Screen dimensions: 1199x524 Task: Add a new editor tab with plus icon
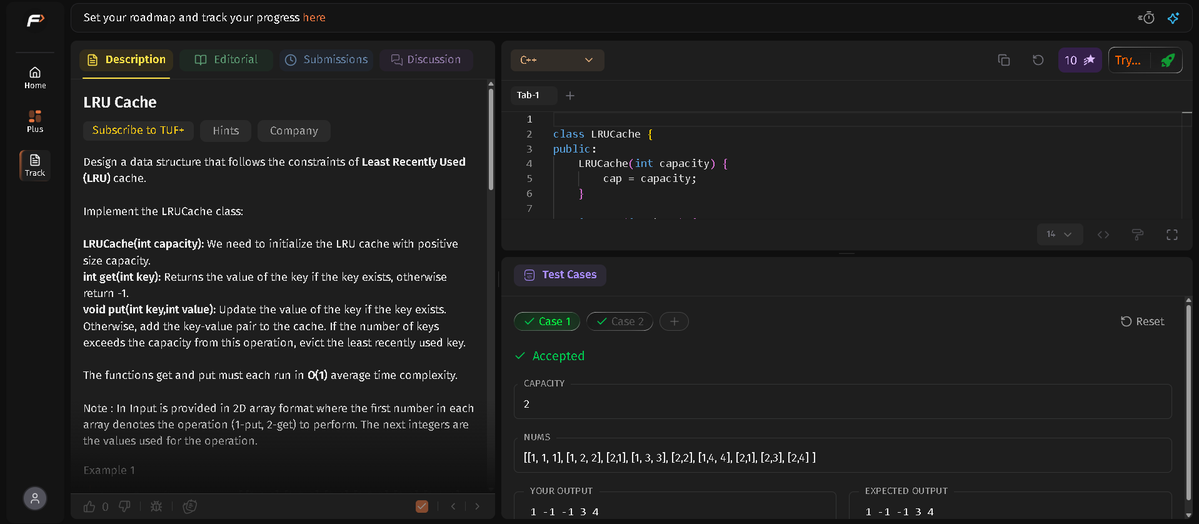(x=570, y=96)
